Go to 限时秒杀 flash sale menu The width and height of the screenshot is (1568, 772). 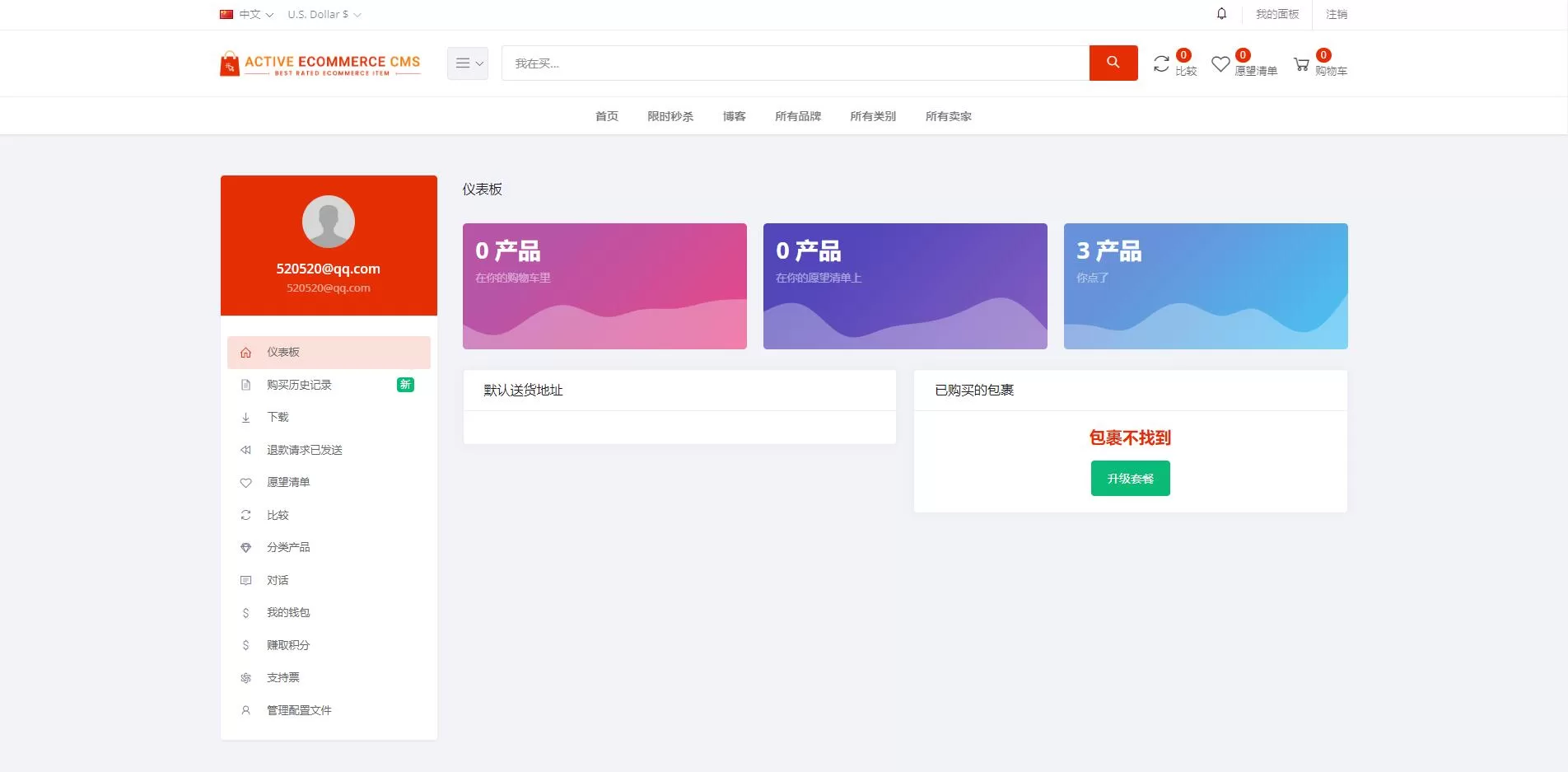[x=670, y=116]
